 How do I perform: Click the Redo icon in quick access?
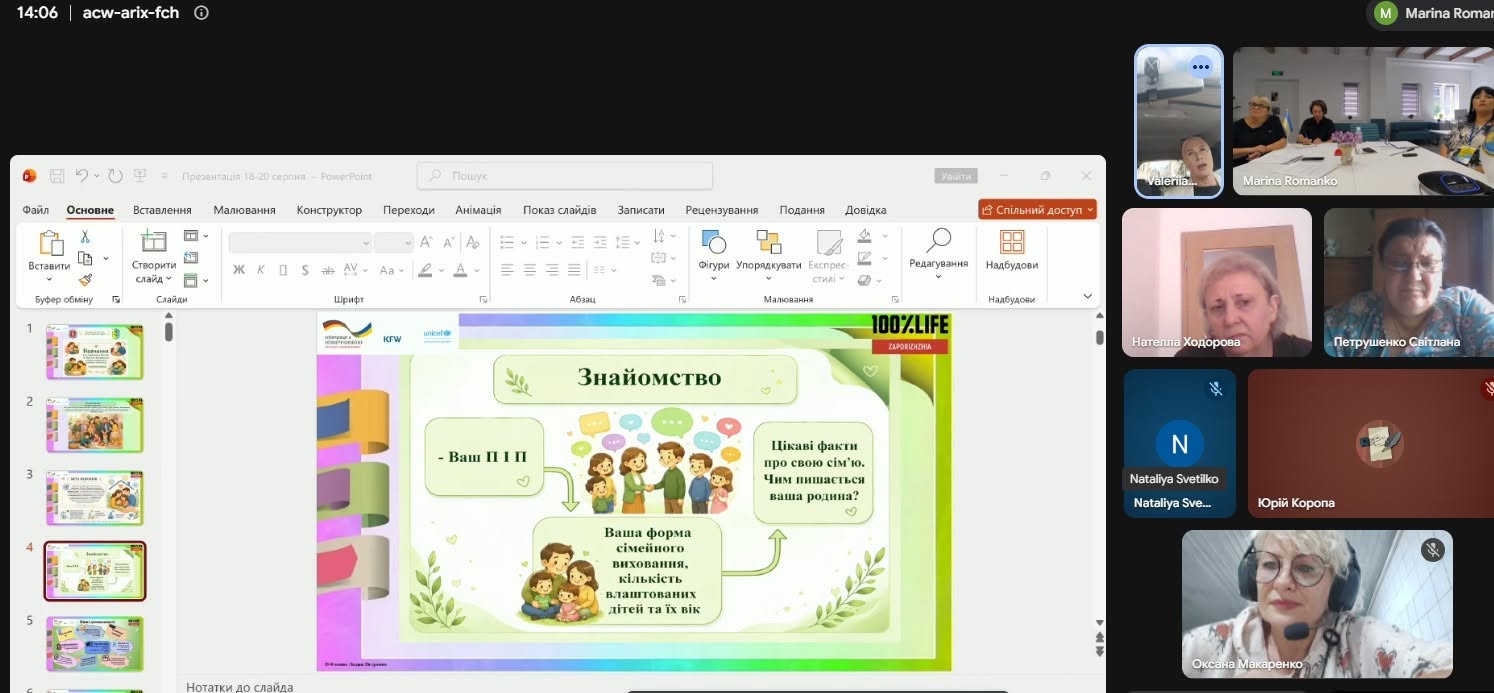[x=115, y=176]
